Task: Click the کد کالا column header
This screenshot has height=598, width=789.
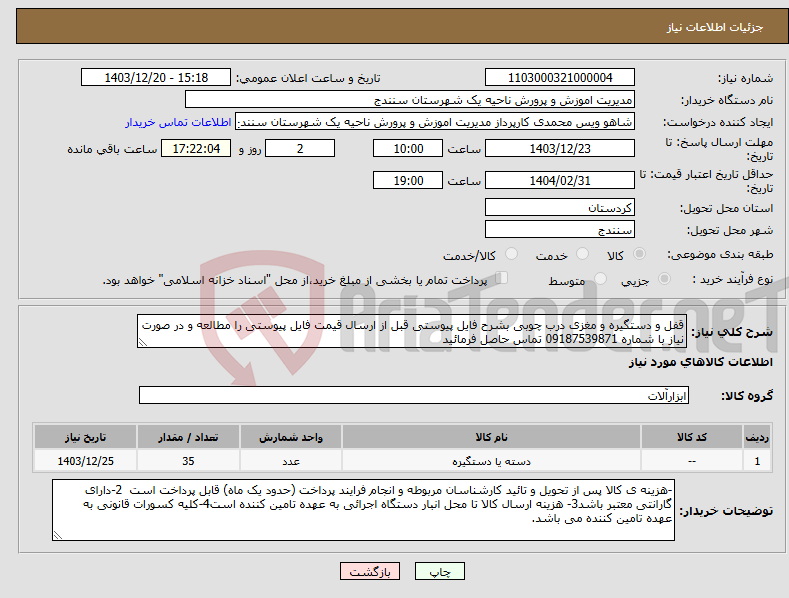Action: tap(692, 437)
